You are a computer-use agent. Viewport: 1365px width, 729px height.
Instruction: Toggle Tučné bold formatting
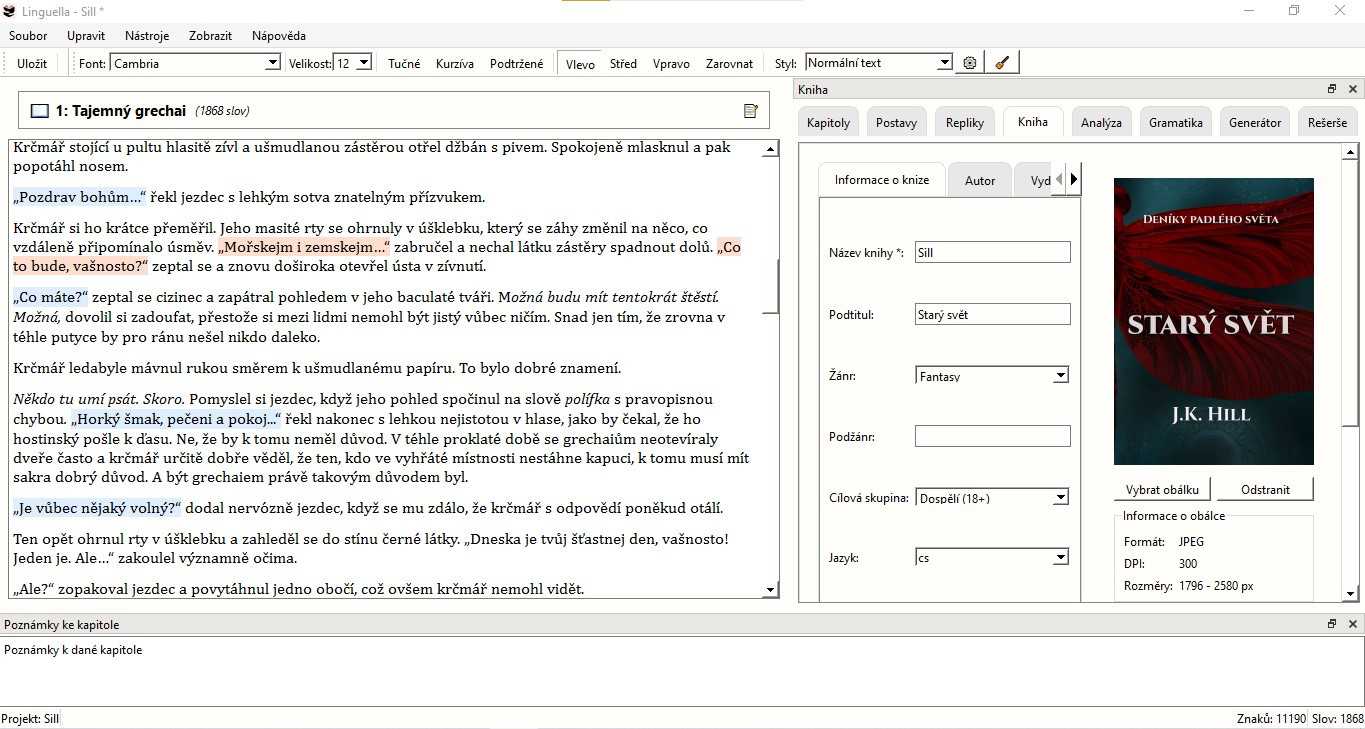404,63
